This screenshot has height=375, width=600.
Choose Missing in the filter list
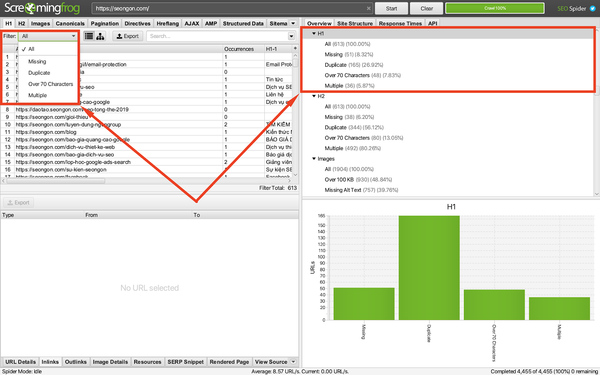click(x=37, y=61)
